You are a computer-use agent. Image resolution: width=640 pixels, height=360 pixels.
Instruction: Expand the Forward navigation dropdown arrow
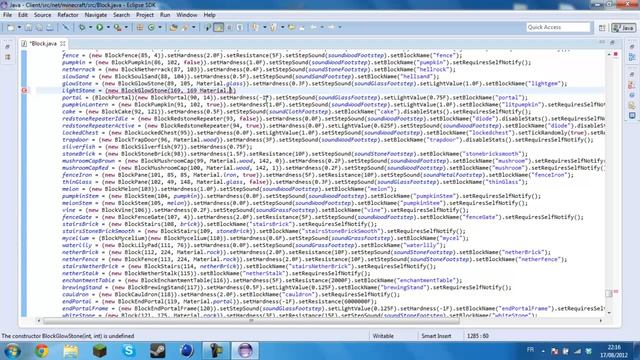point(340,27)
